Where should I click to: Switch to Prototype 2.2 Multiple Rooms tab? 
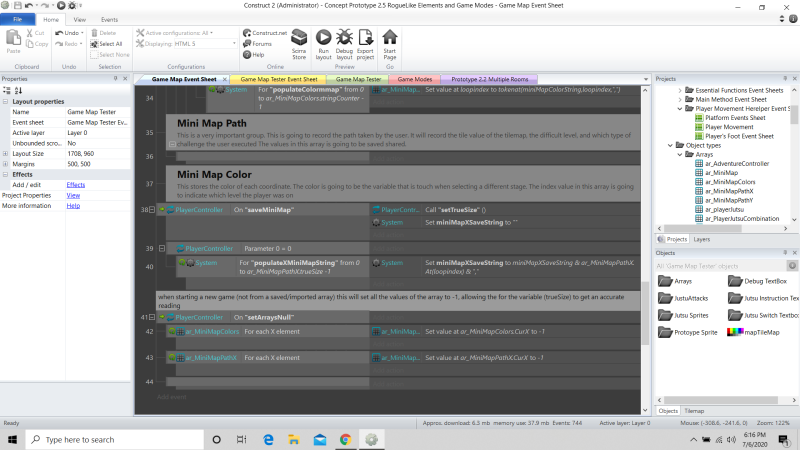pyautogui.click(x=489, y=79)
